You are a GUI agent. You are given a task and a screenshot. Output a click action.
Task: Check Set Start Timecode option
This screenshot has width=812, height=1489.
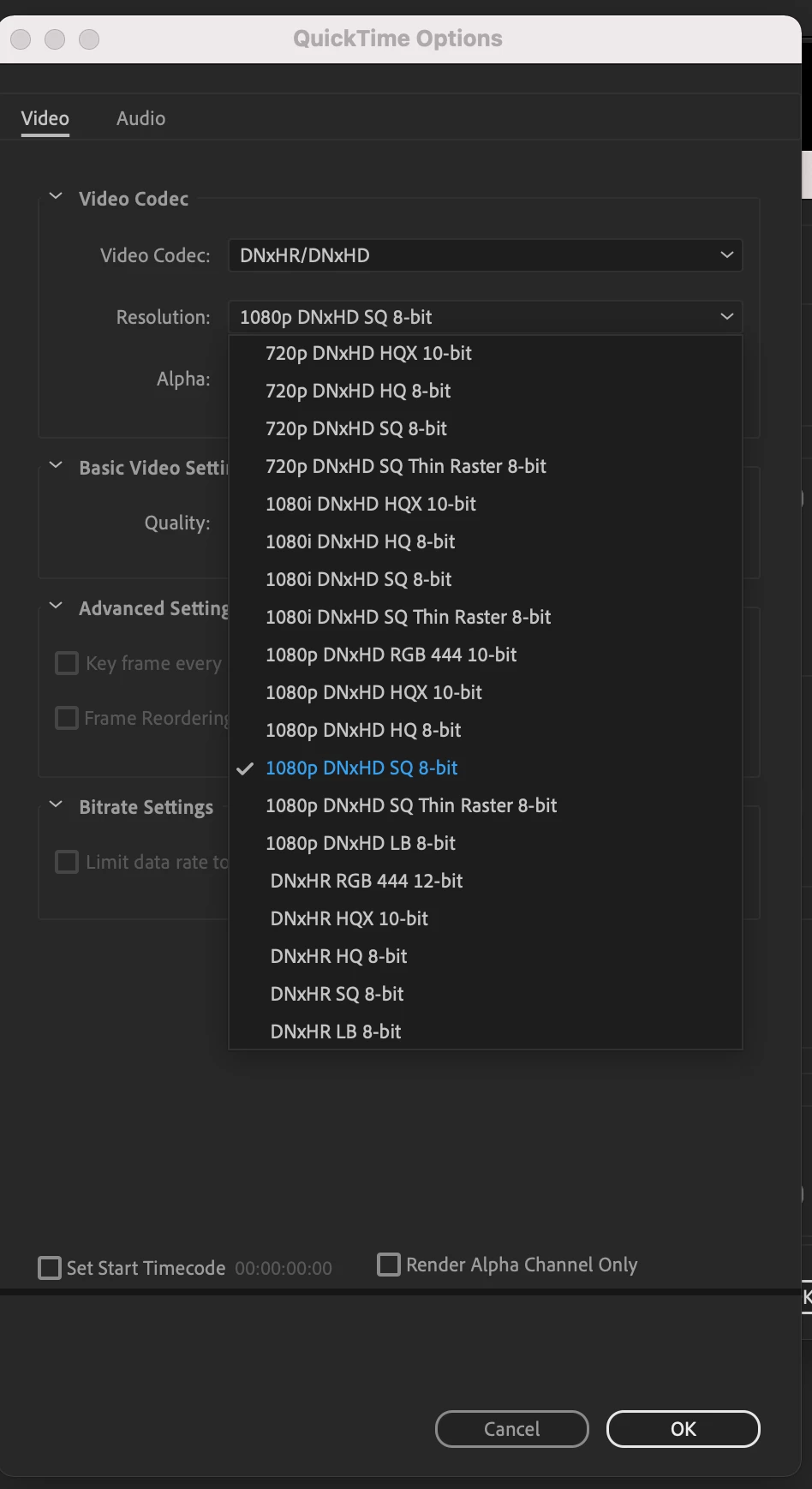[x=50, y=1268]
